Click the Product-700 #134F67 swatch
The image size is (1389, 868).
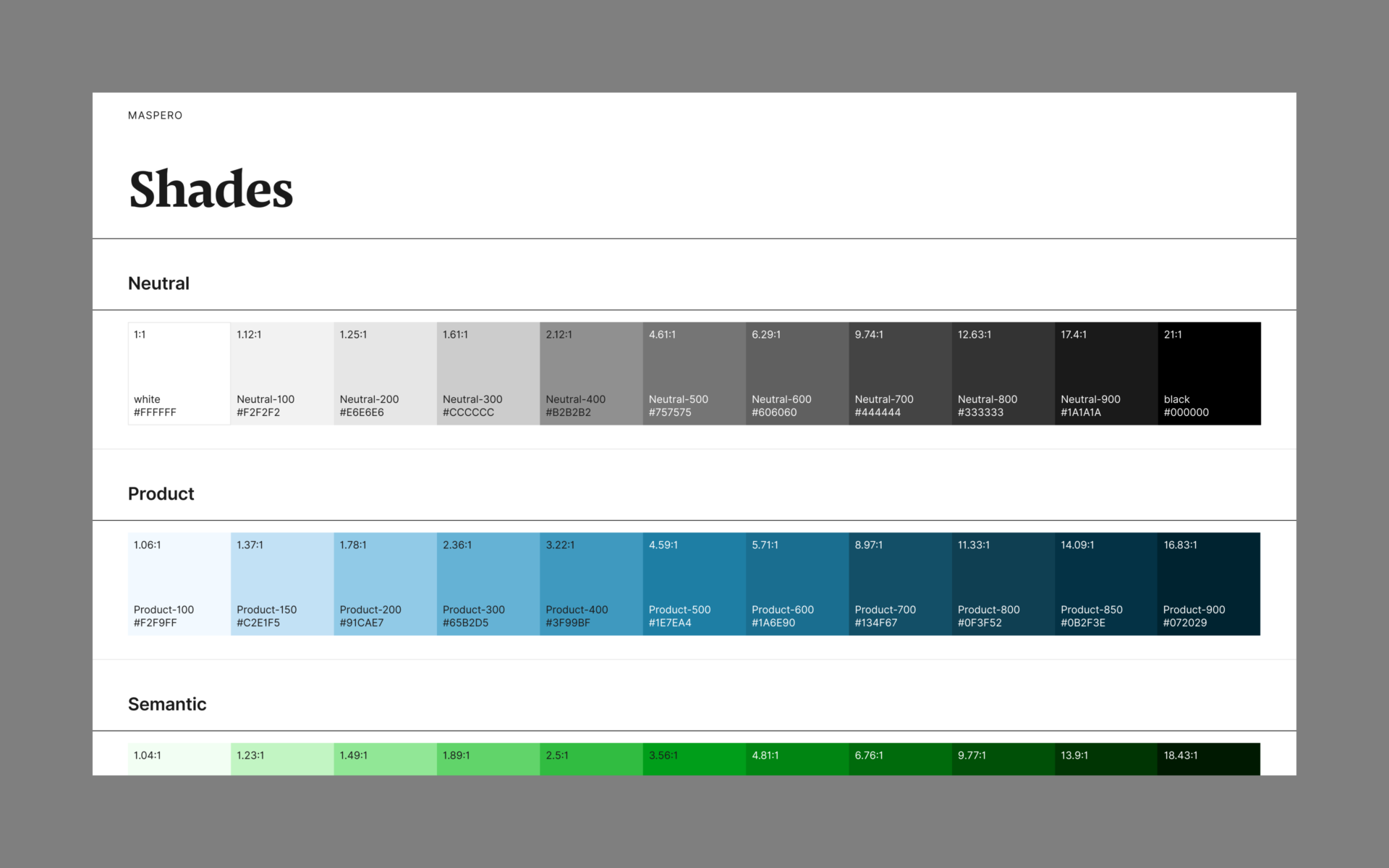(900, 584)
